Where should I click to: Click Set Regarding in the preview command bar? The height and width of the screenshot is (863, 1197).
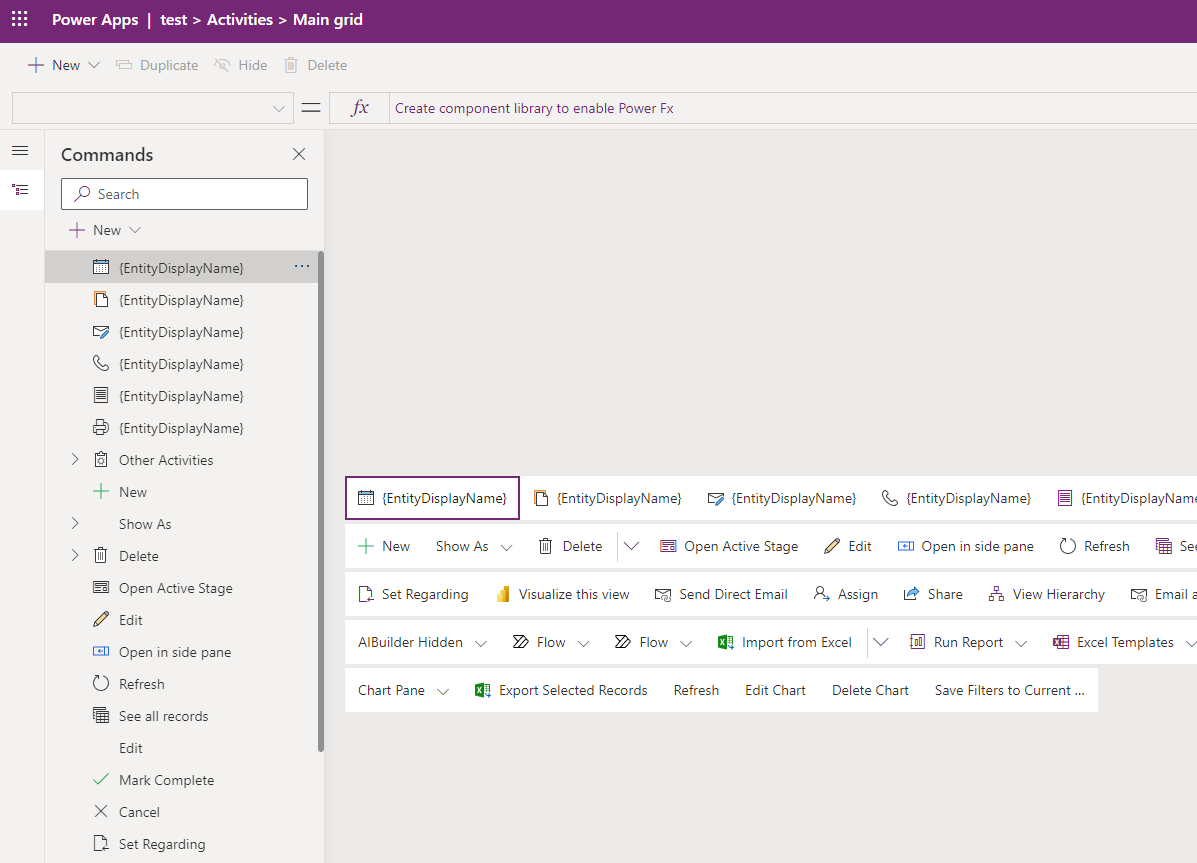pyautogui.click(x=413, y=594)
